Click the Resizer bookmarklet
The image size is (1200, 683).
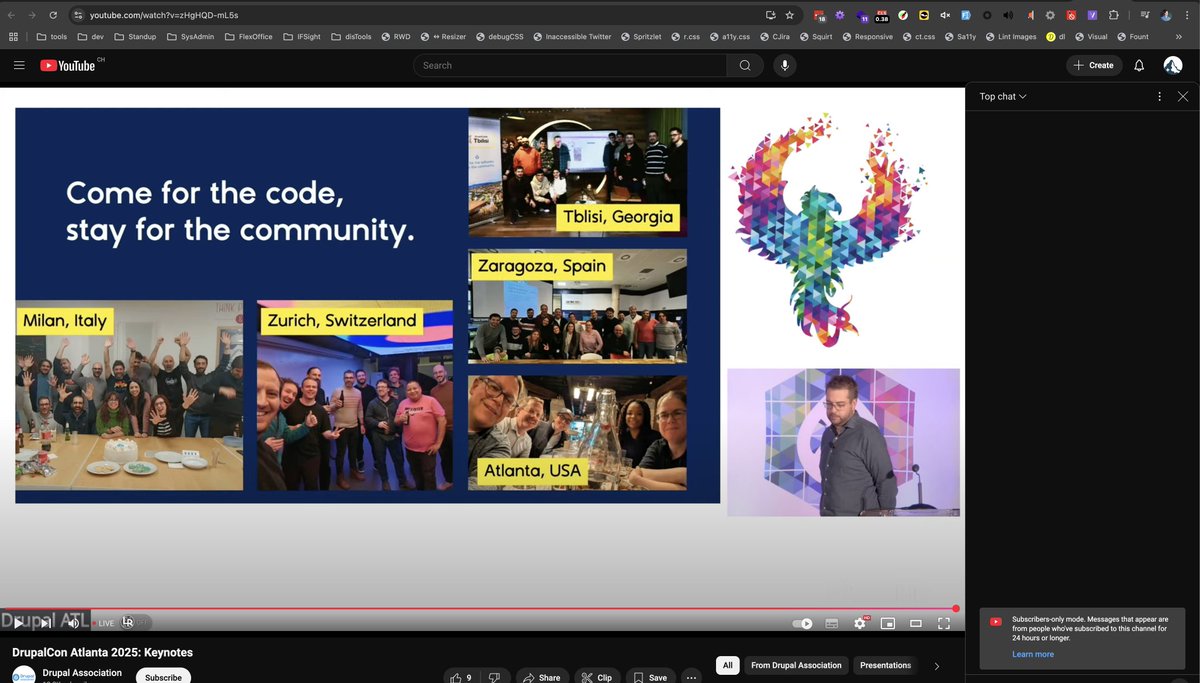(443, 37)
